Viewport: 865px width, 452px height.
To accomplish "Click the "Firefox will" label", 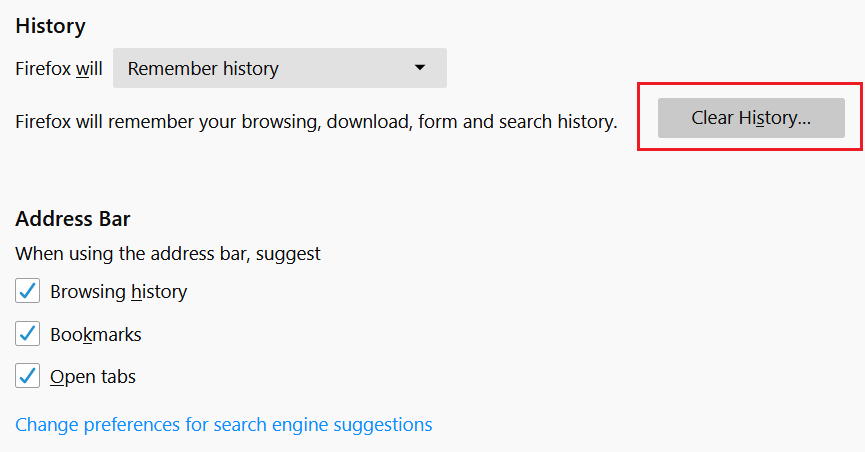I will [58, 69].
